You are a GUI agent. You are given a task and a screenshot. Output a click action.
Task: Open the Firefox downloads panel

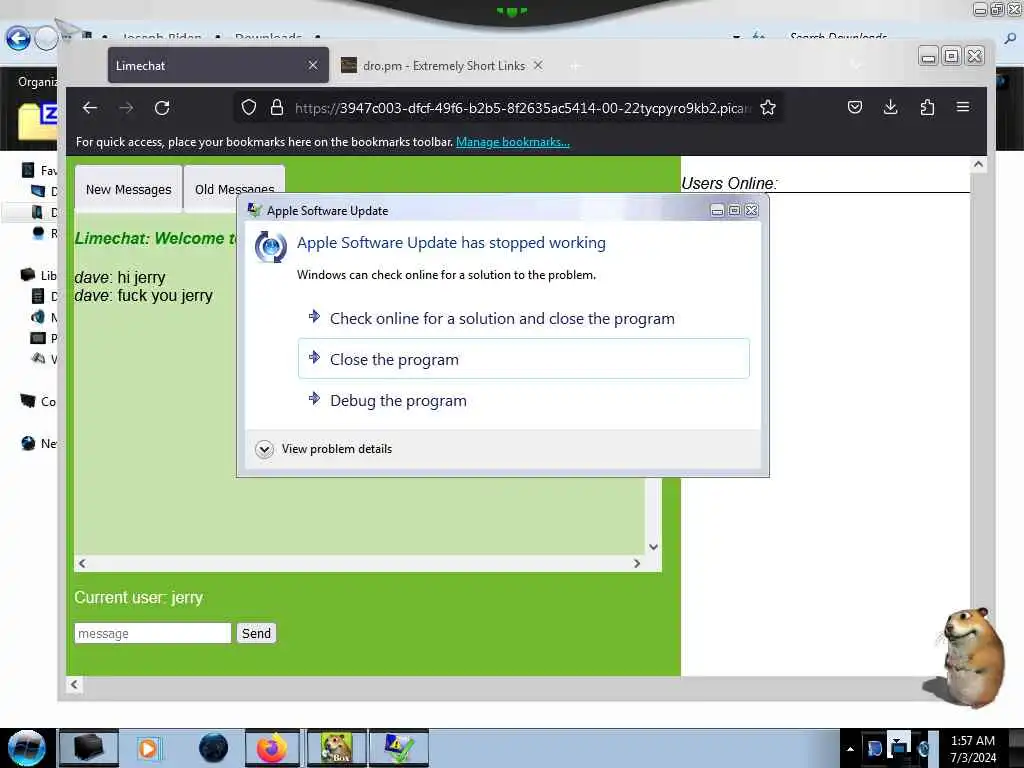click(890, 107)
